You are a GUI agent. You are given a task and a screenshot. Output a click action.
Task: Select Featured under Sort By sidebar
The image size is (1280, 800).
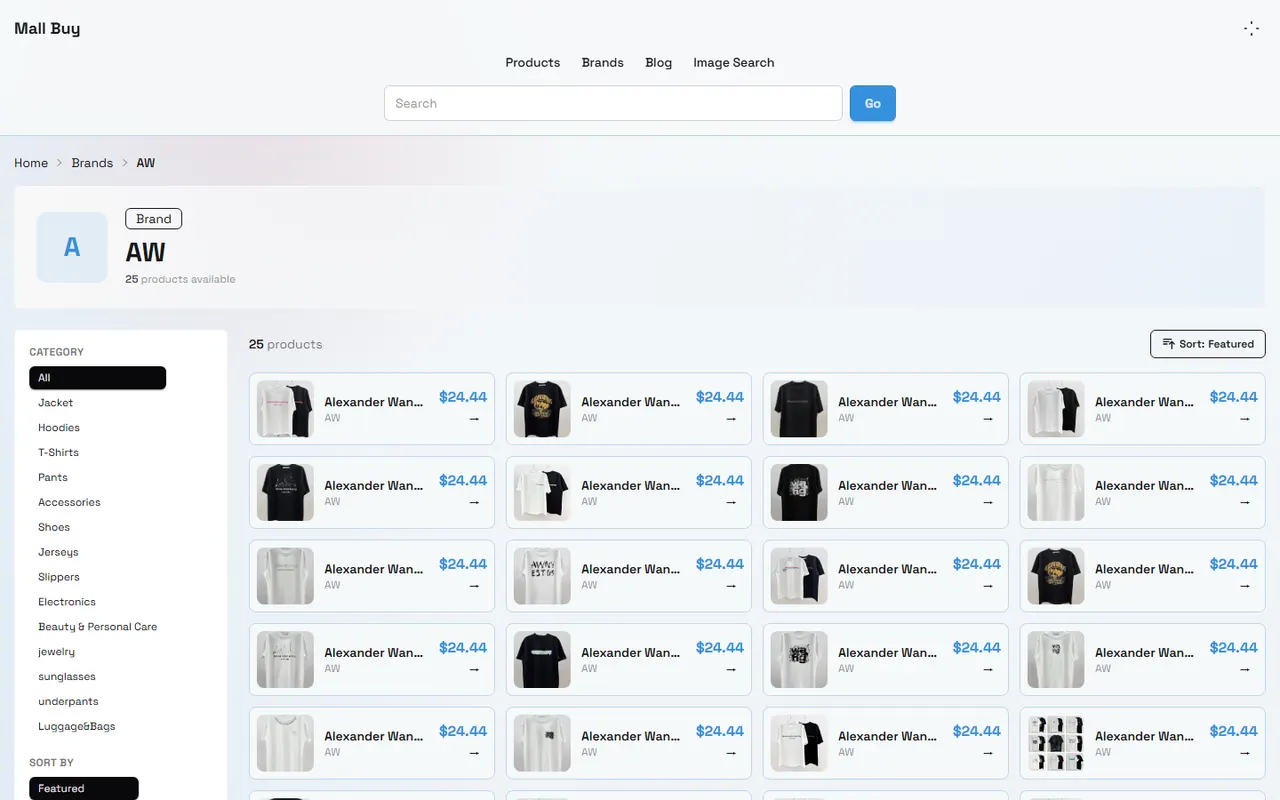click(x=84, y=789)
